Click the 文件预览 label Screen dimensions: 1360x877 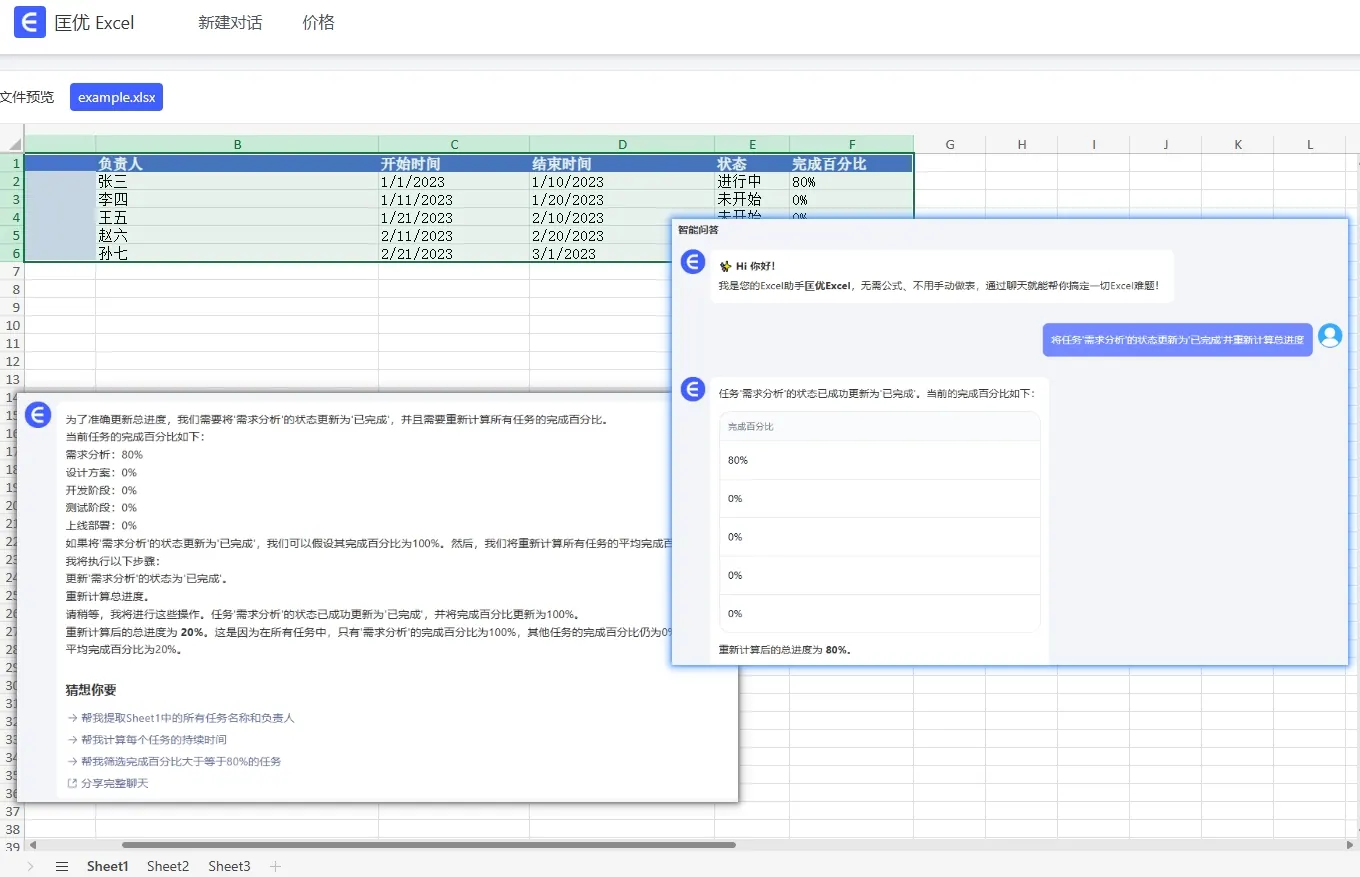27,97
